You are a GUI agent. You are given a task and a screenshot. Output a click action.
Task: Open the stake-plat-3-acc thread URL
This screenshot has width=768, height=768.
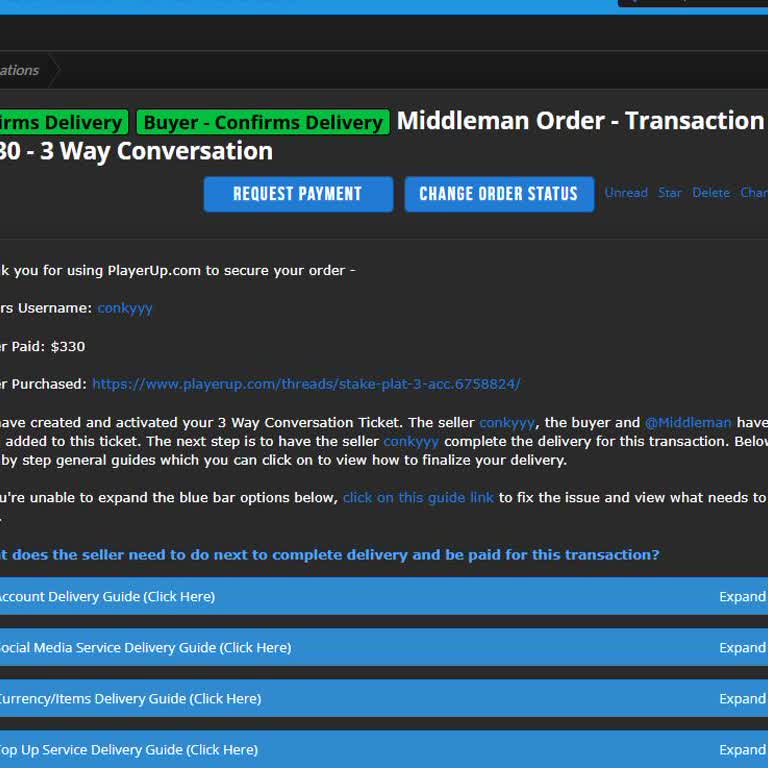(x=306, y=384)
